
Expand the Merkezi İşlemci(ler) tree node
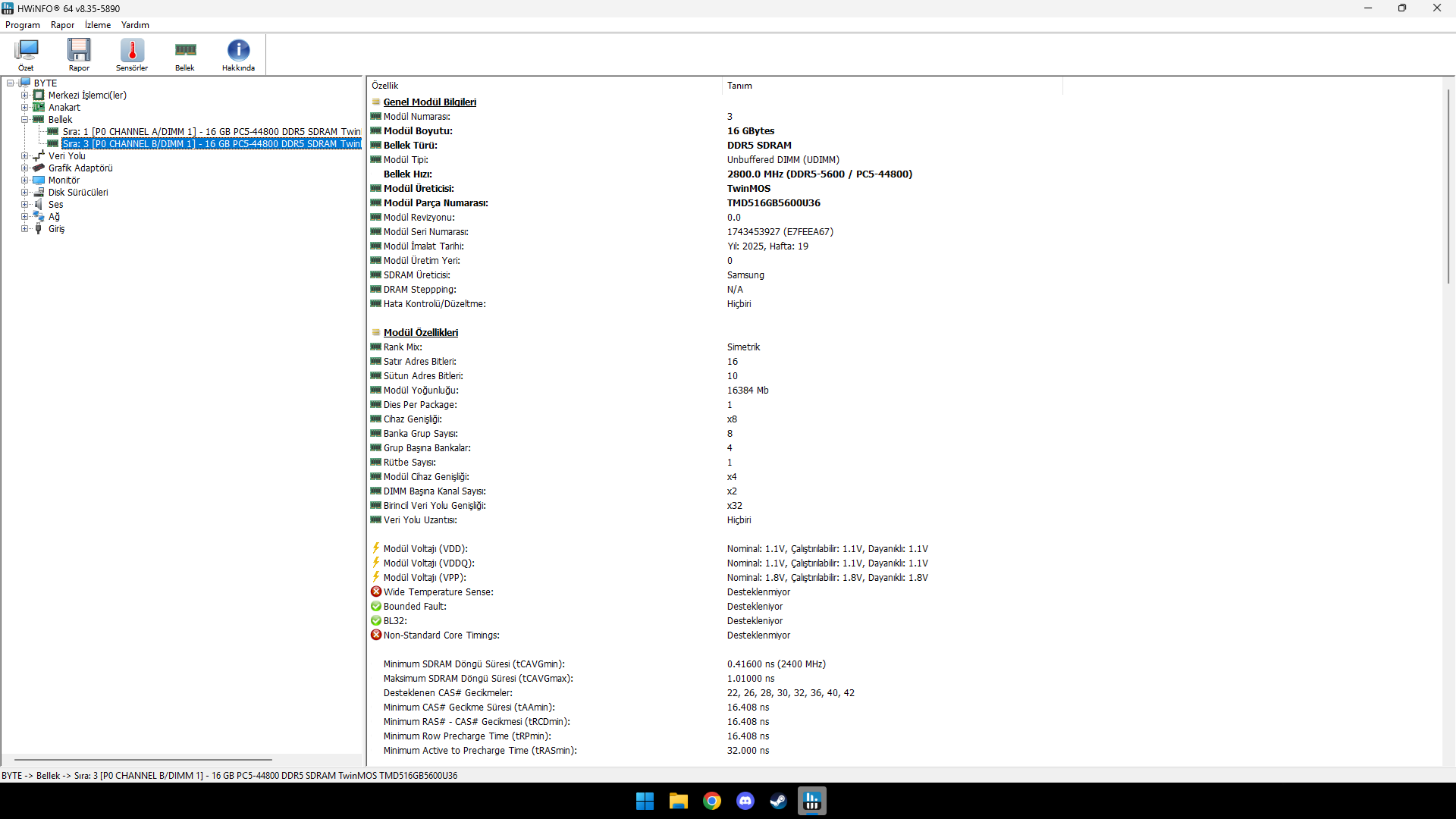[x=25, y=96]
